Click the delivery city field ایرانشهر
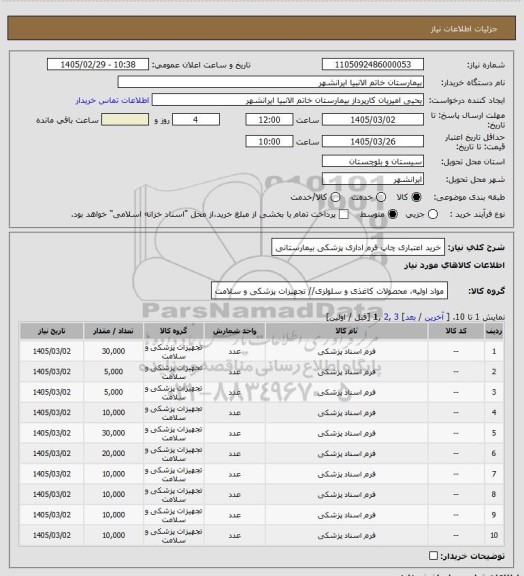The width and height of the screenshot is (524, 576). [373, 179]
